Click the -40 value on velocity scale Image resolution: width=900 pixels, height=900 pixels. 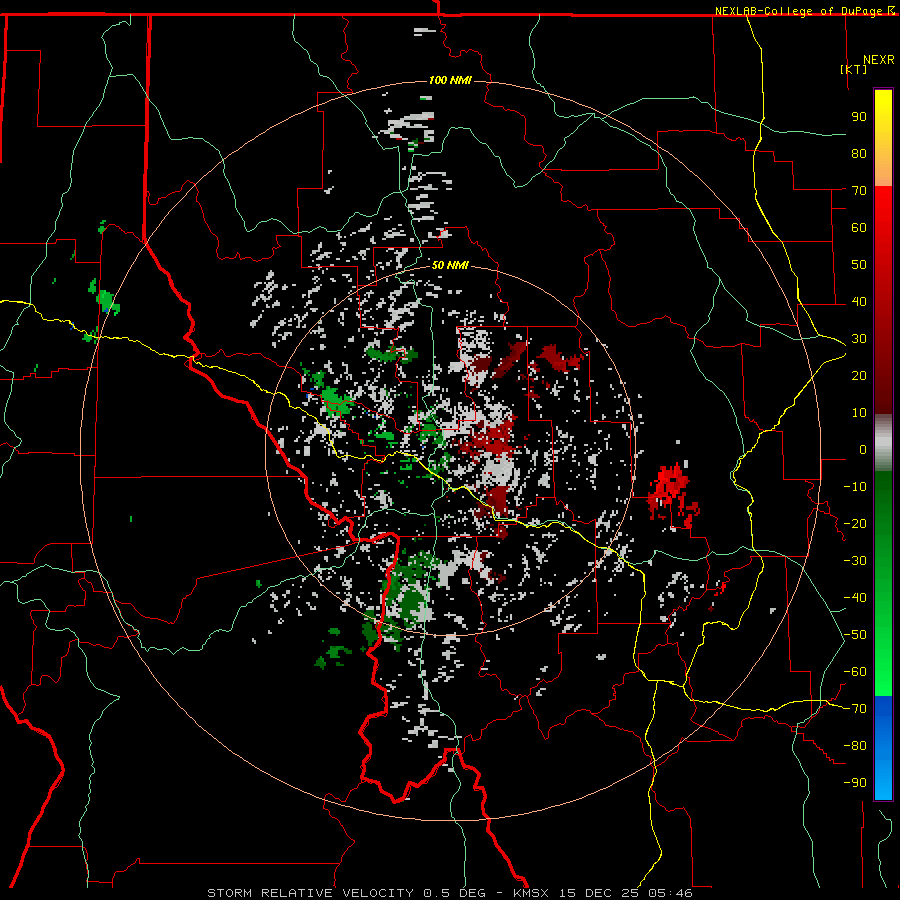[855, 598]
